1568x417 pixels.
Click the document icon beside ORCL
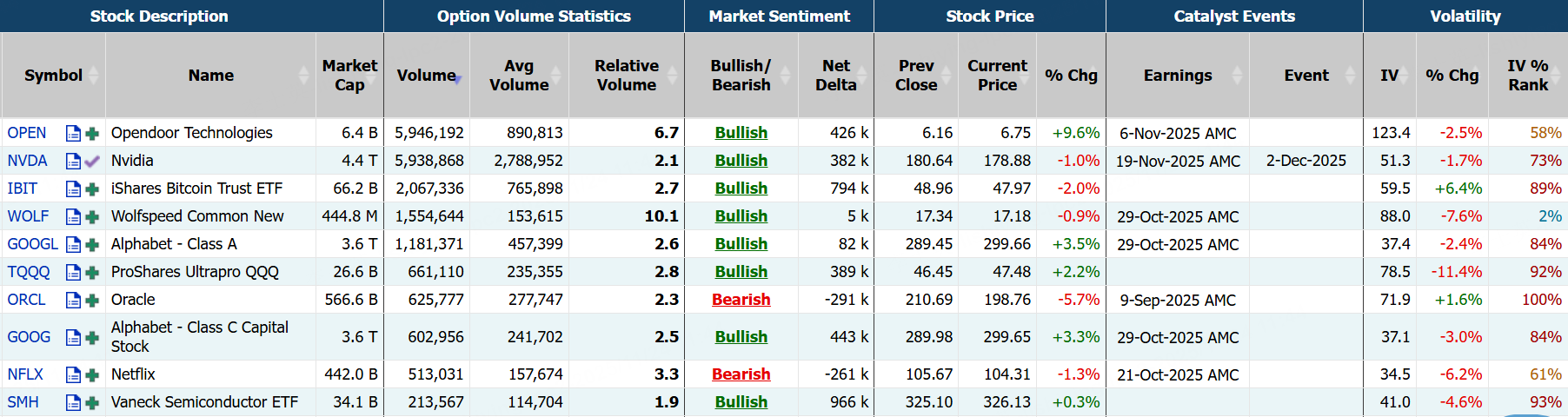[x=74, y=300]
